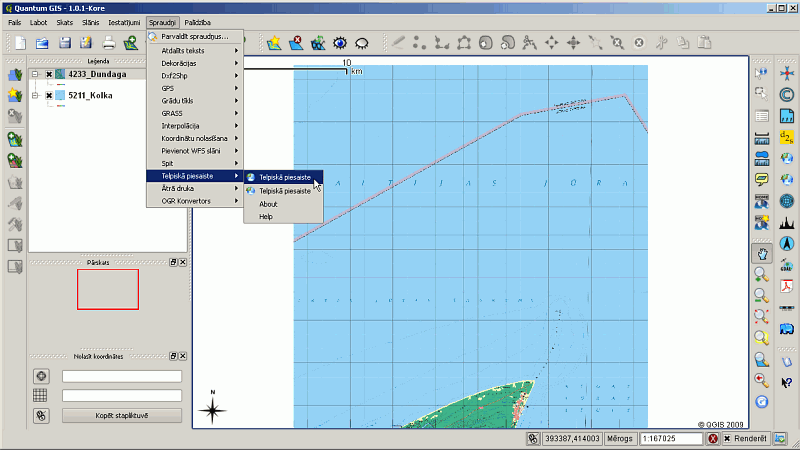800x450 pixels.
Task: Click the Hide All Layers glasses icon
Action: [x=362, y=43]
